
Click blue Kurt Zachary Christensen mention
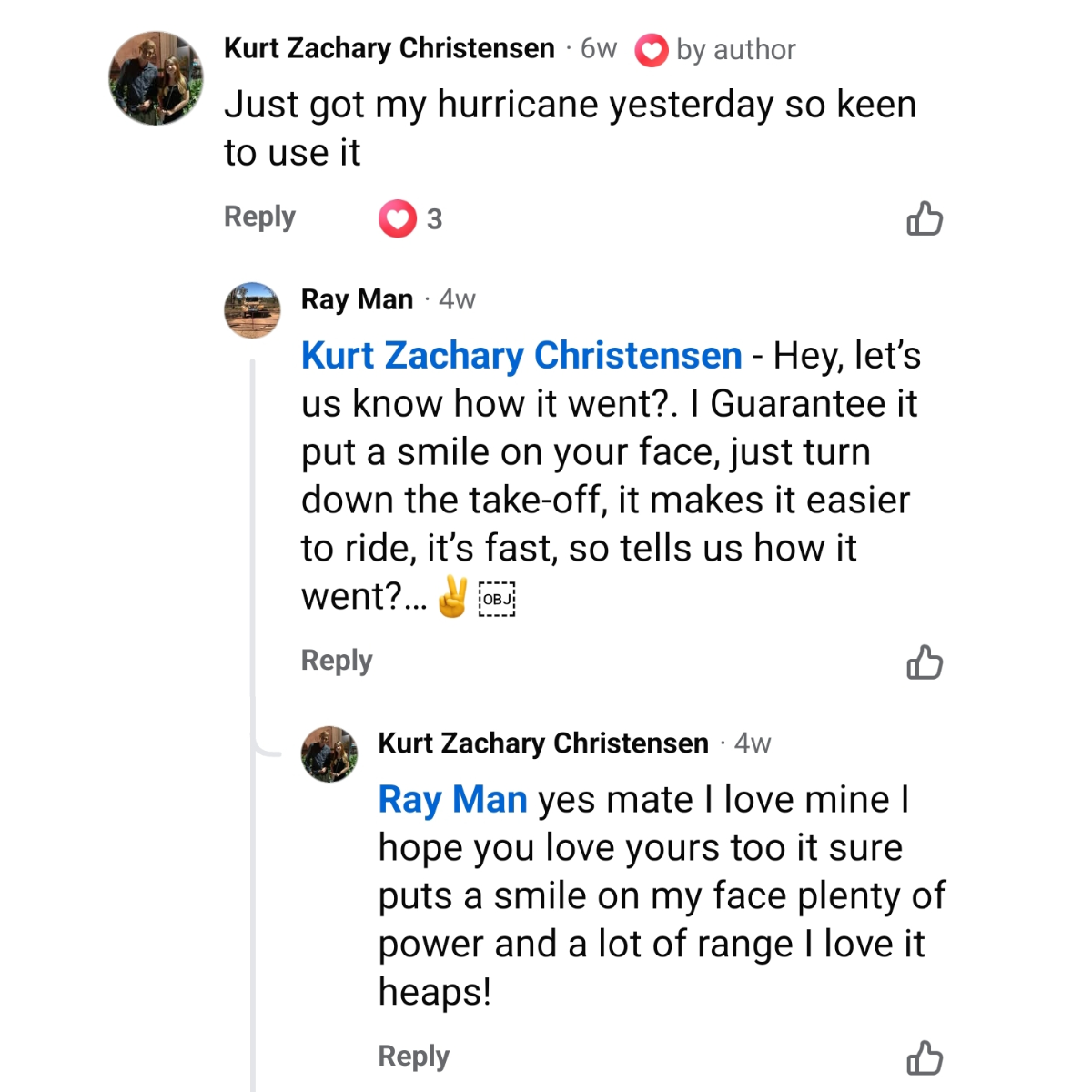pos(521,356)
